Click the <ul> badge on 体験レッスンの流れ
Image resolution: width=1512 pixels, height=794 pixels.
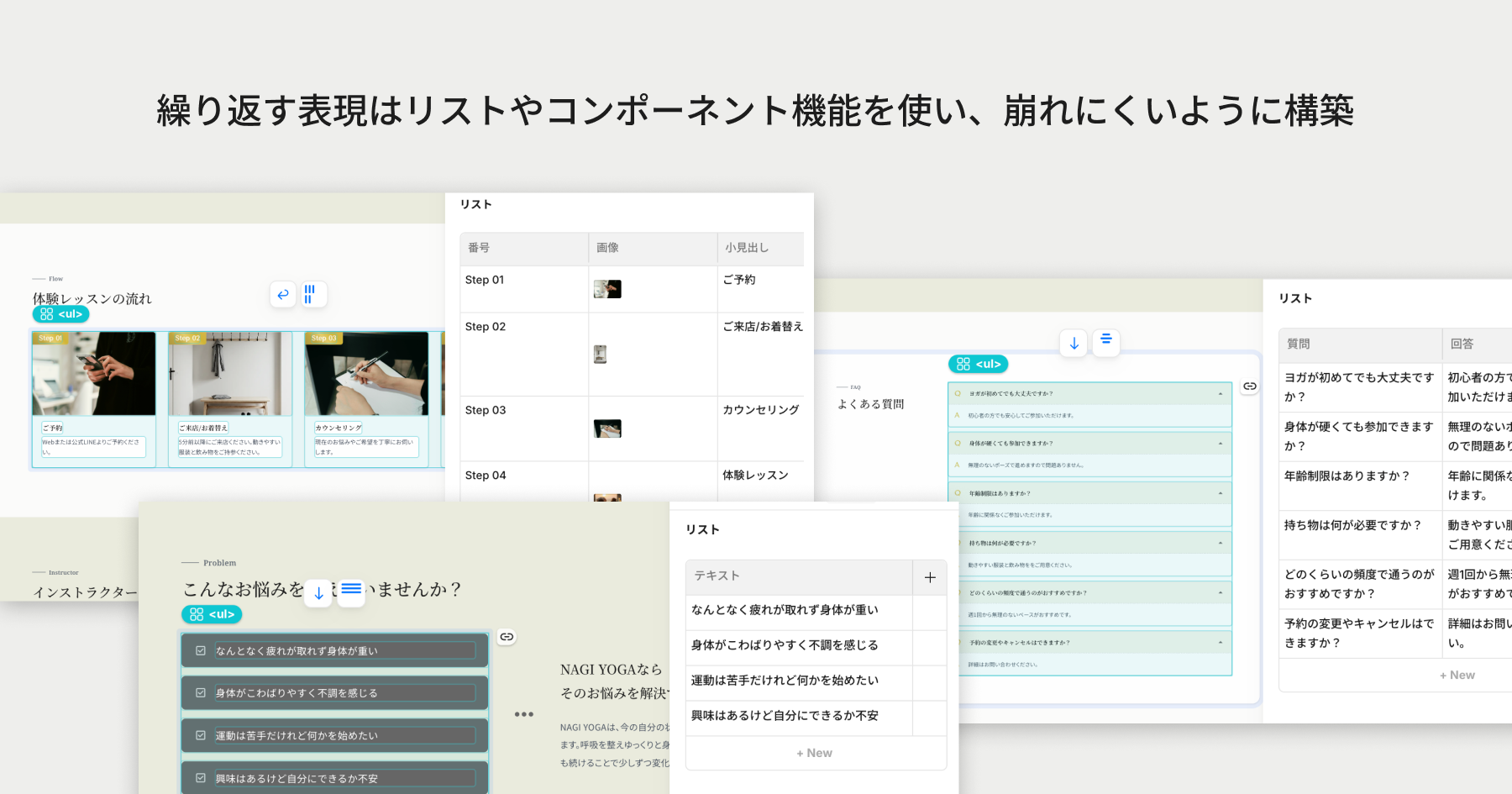[x=60, y=313]
